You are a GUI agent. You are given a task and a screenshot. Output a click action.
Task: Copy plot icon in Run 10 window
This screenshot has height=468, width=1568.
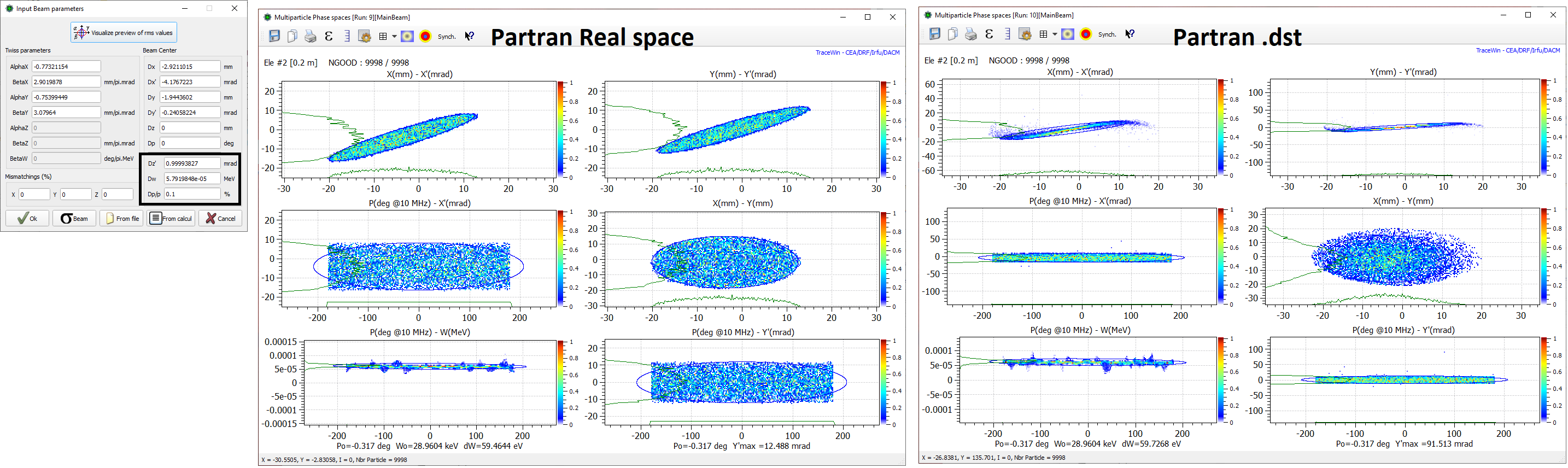click(952, 34)
